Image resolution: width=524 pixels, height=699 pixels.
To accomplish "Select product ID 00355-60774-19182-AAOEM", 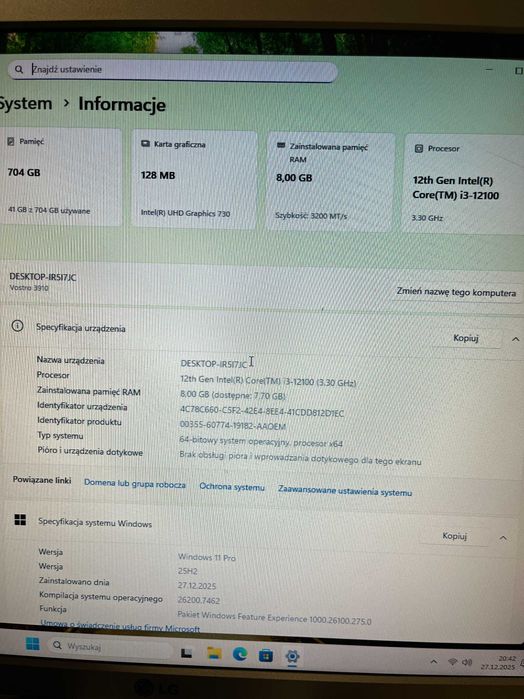I will pyautogui.click(x=232, y=426).
